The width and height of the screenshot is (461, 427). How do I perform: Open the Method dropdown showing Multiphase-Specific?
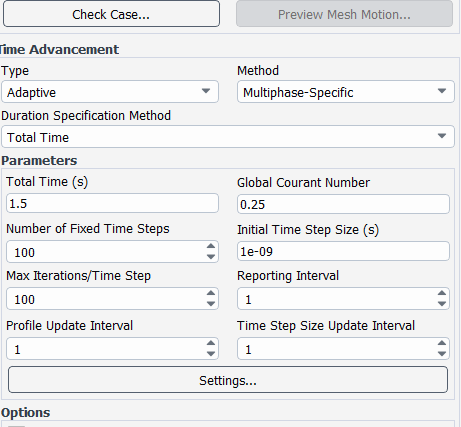pos(346,92)
